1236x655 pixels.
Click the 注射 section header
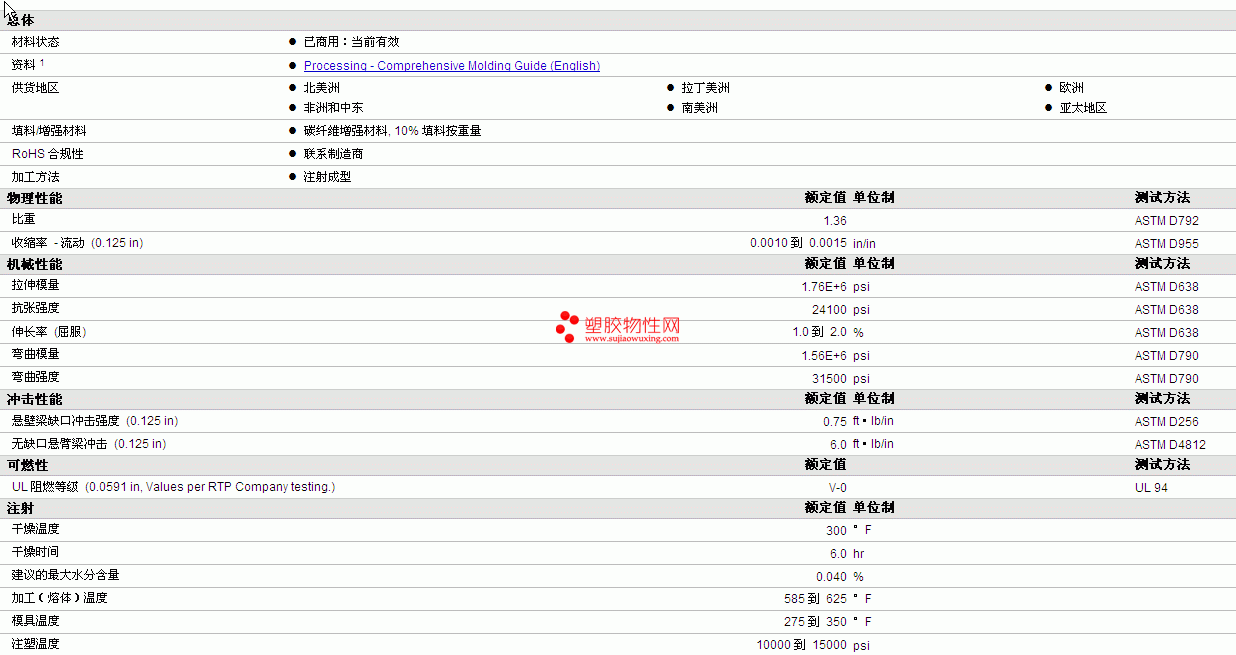[21, 508]
